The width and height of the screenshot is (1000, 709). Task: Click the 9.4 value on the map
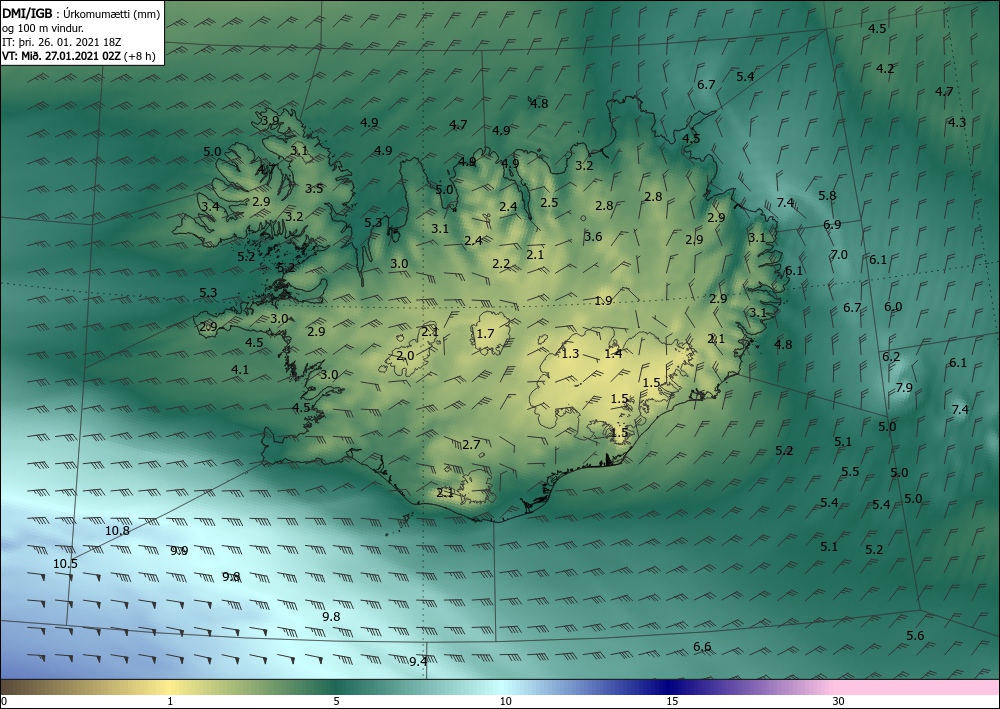tap(418, 661)
